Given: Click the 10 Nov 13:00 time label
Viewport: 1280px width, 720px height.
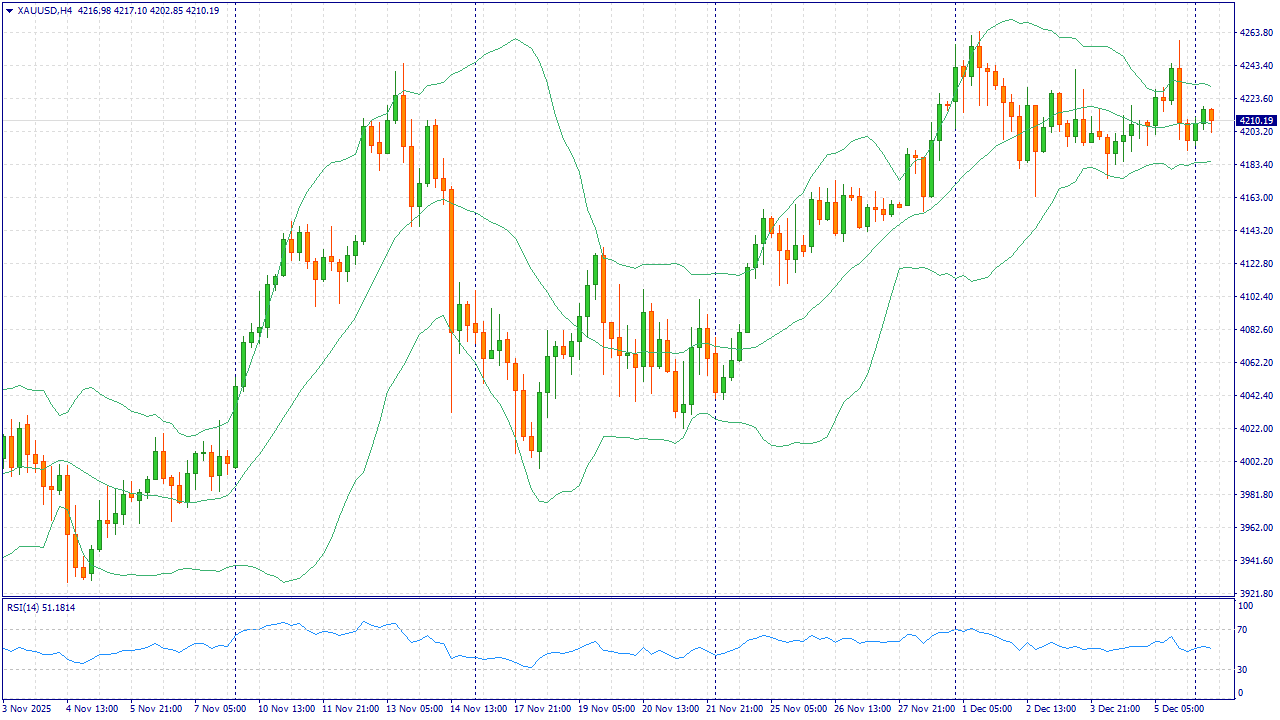Looking at the screenshot, I should pyautogui.click(x=287, y=708).
